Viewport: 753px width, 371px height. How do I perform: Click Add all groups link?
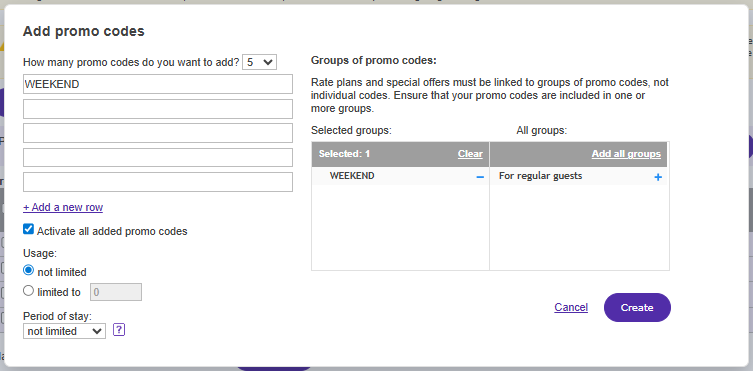pyautogui.click(x=626, y=154)
